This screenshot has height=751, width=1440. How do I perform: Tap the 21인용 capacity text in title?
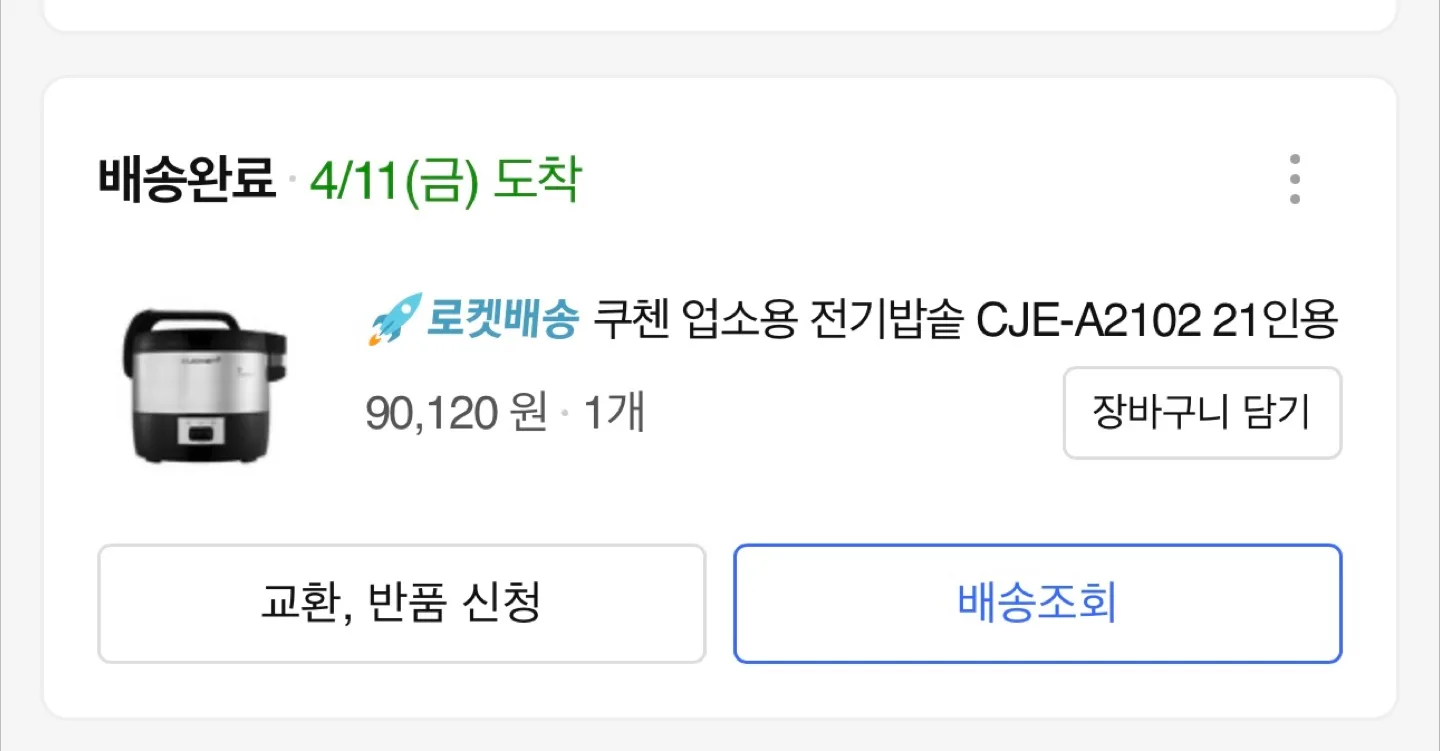pyautogui.click(x=1275, y=321)
